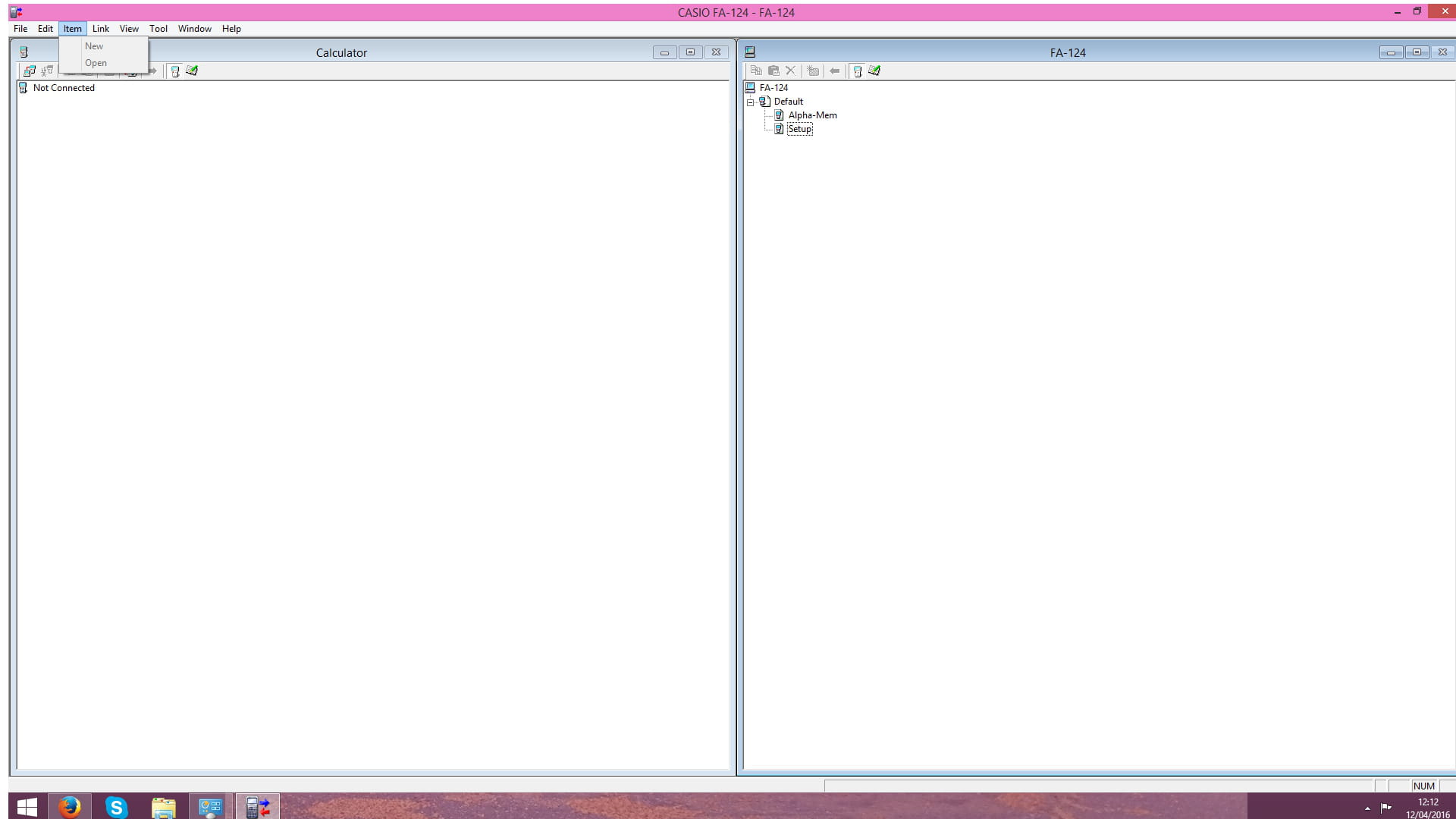Minimize the FA-124 child window
The image size is (1456, 819).
[x=1391, y=52]
